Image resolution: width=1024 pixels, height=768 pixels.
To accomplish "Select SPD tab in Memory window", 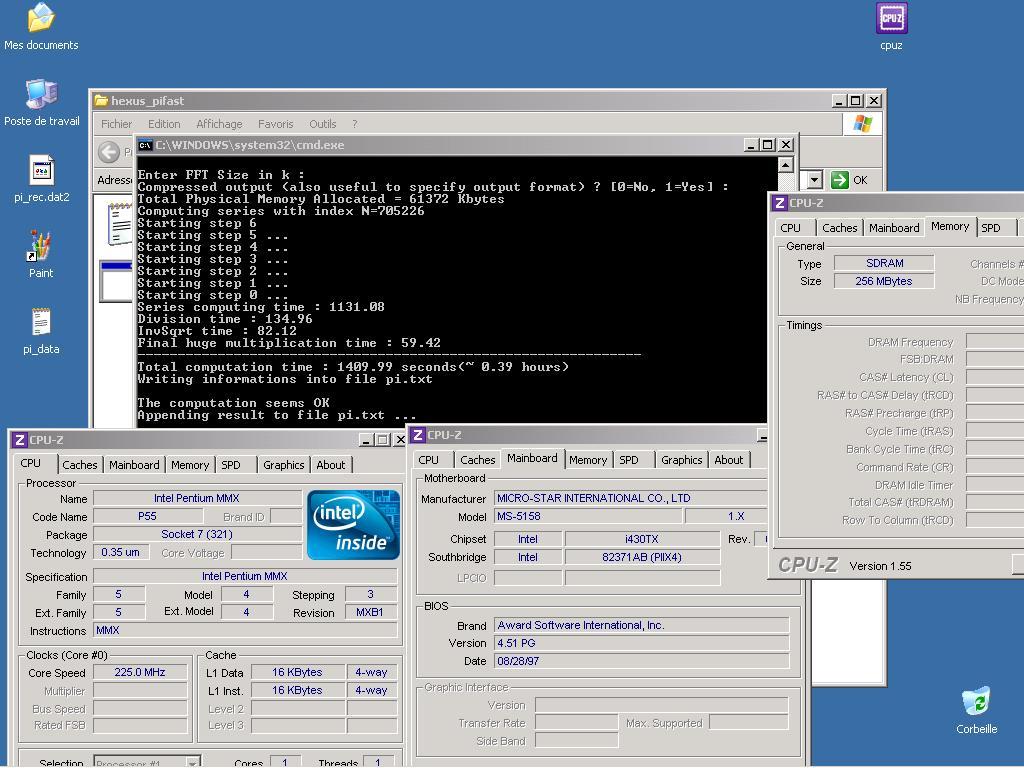I will 991,228.
